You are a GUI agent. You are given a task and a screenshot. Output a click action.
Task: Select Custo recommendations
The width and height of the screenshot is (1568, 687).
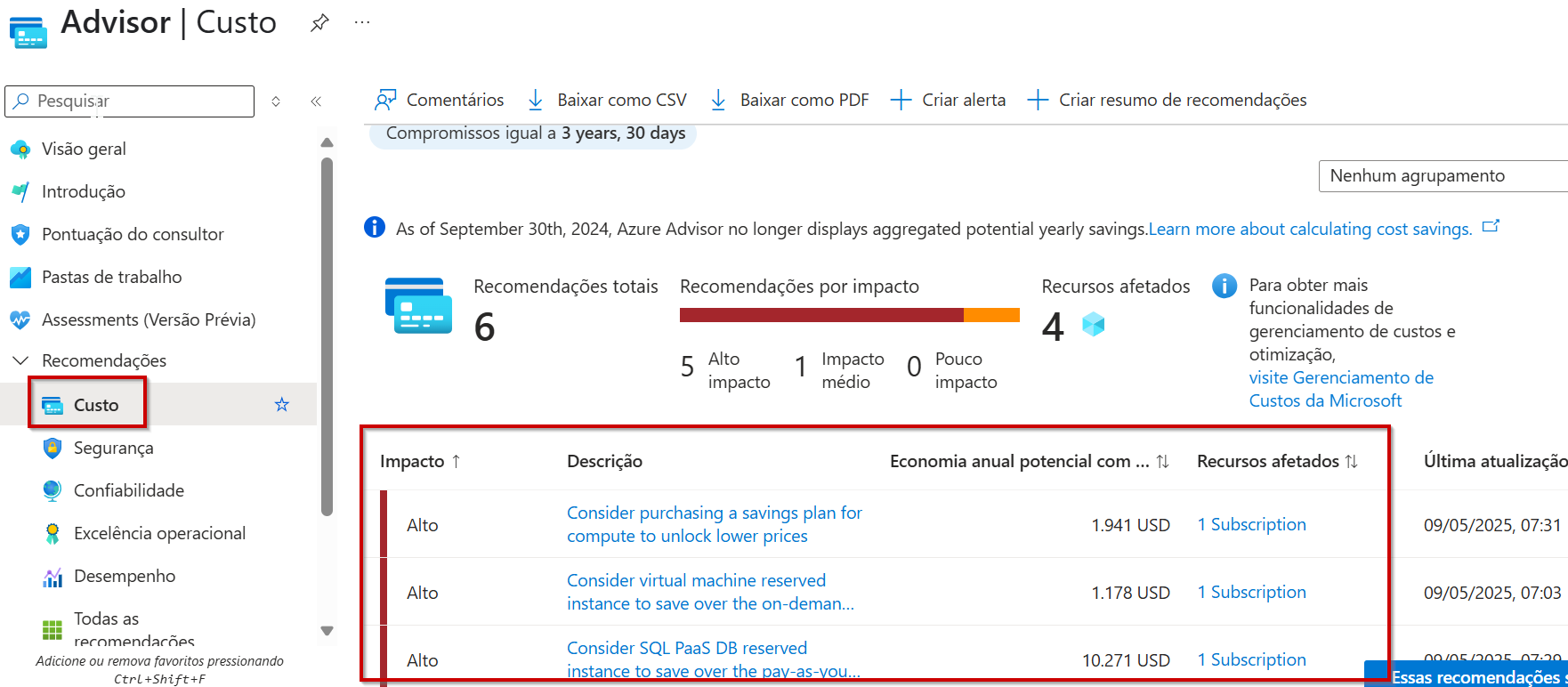(96, 405)
